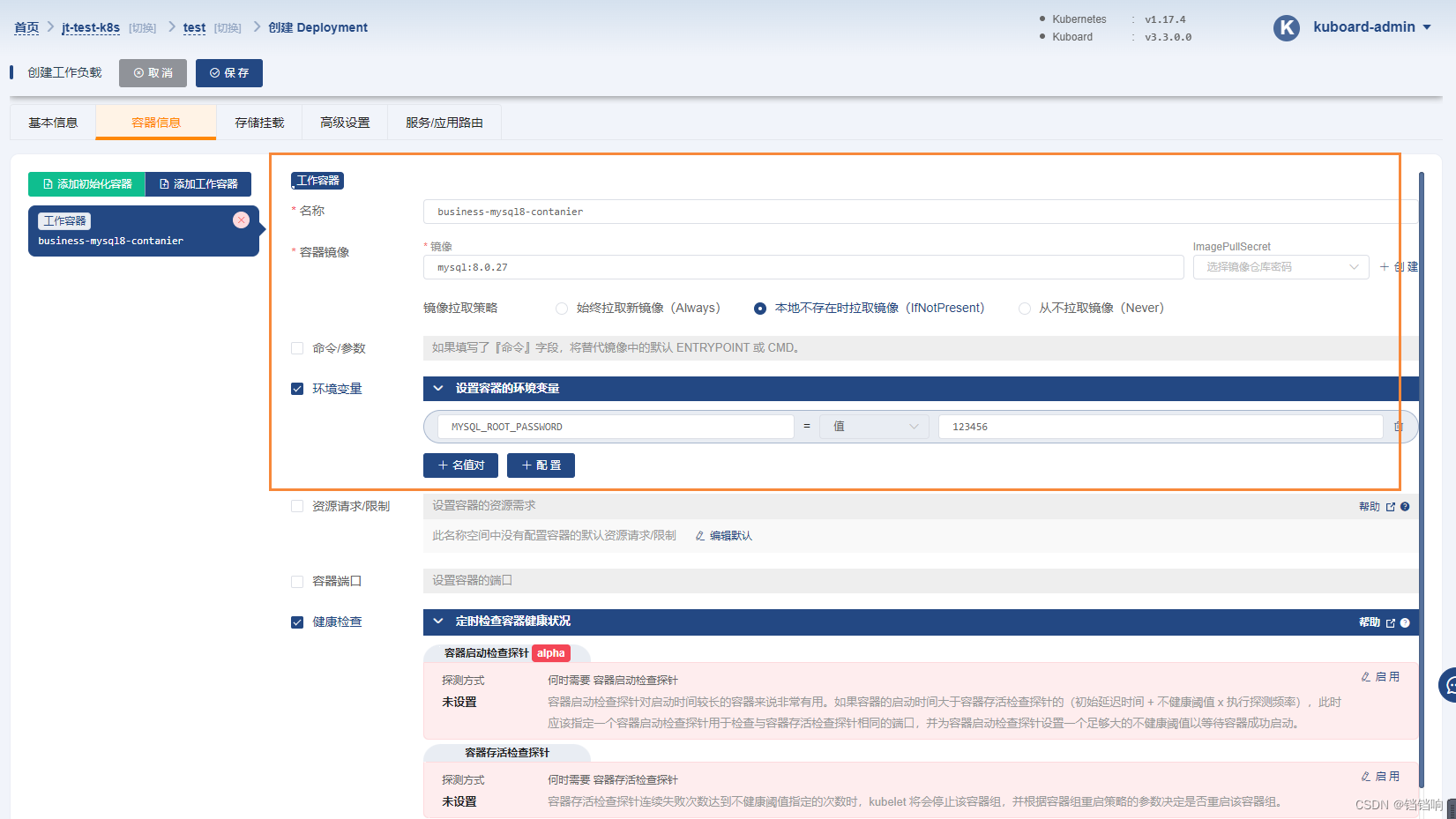Click the 保存 save button
The width and height of the screenshot is (1456, 819).
point(229,73)
